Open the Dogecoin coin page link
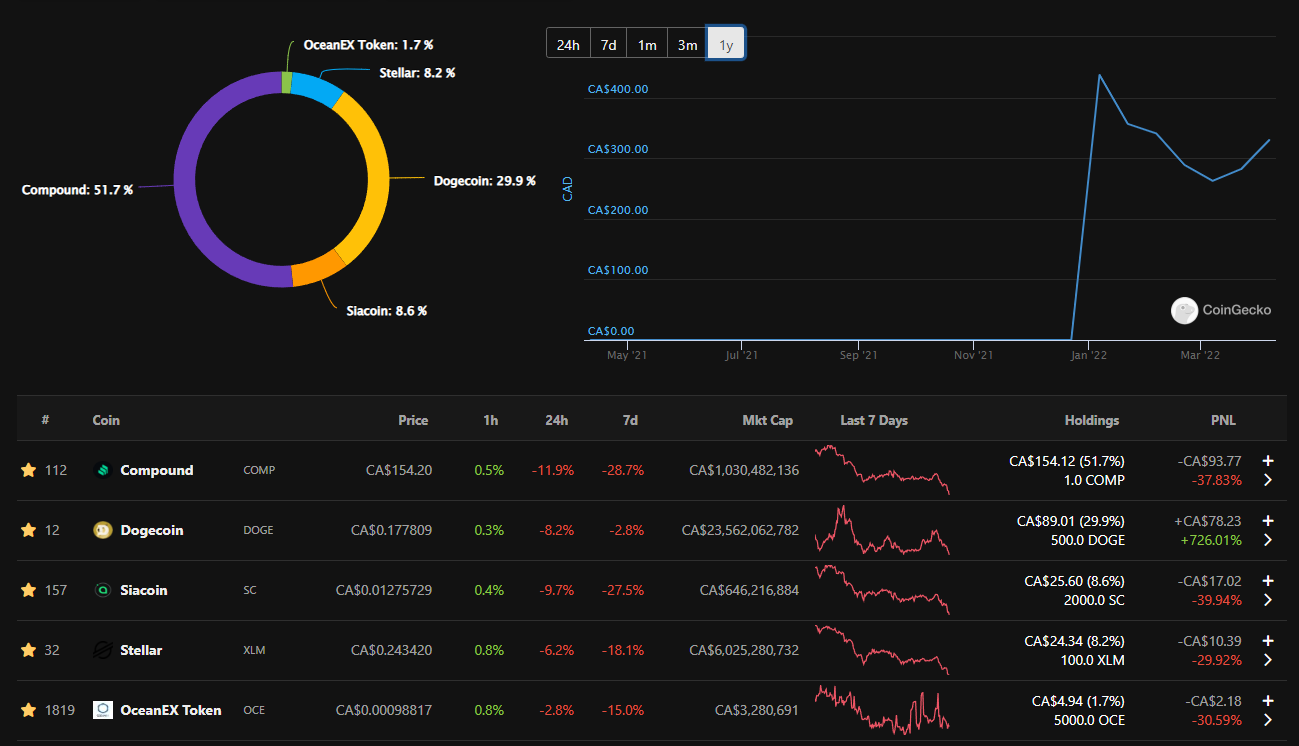1299x746 pixels. [x=152, y=530]
